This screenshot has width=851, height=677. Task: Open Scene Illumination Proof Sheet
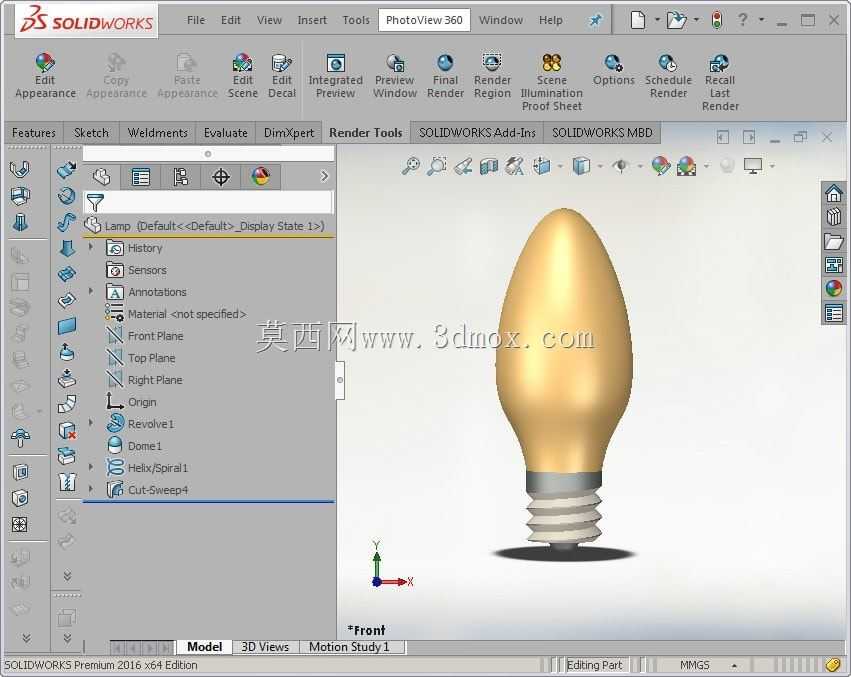point(551,83)
